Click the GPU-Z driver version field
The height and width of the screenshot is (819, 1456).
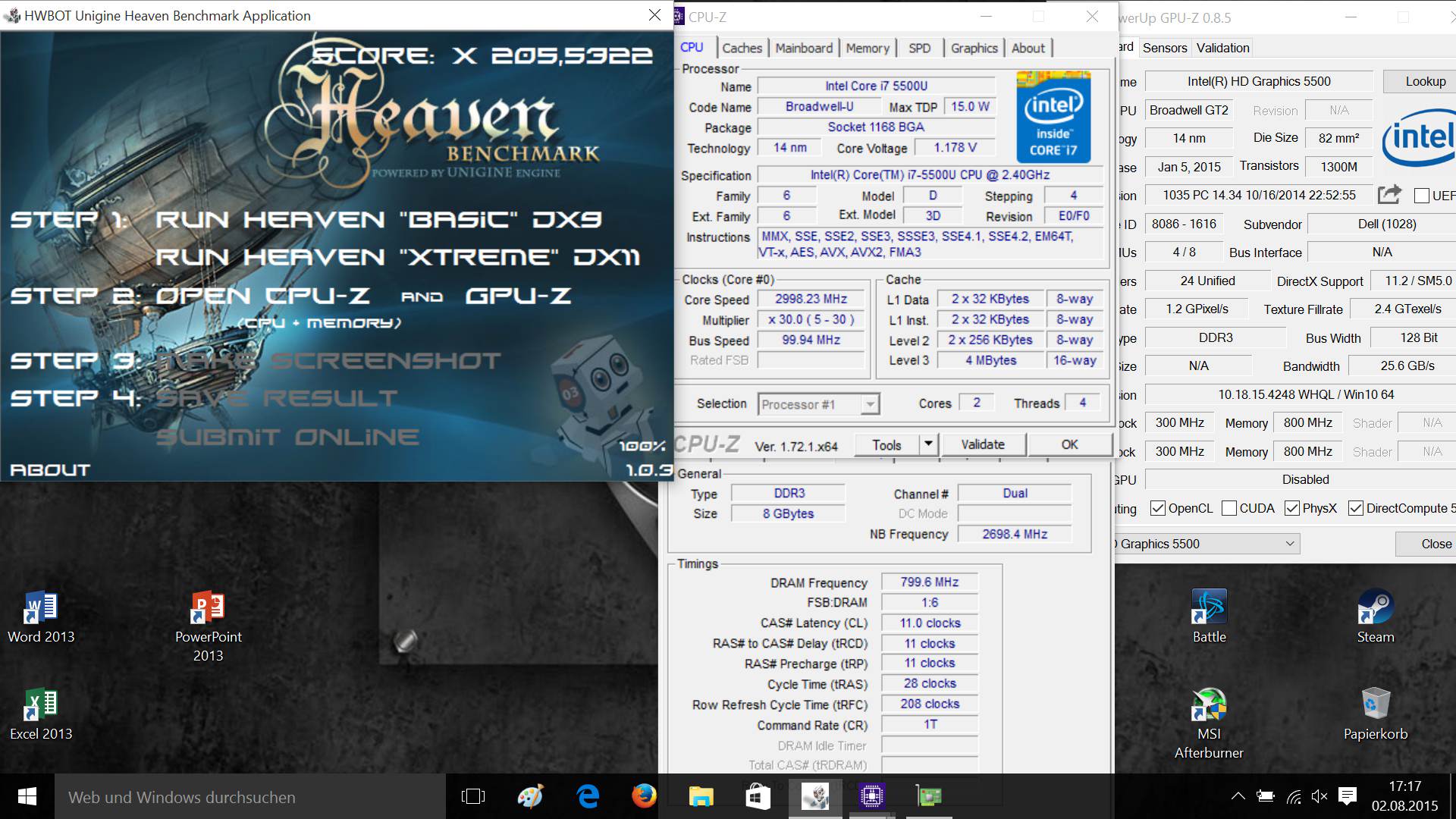pyautogui.click(x=1301, y=394)
